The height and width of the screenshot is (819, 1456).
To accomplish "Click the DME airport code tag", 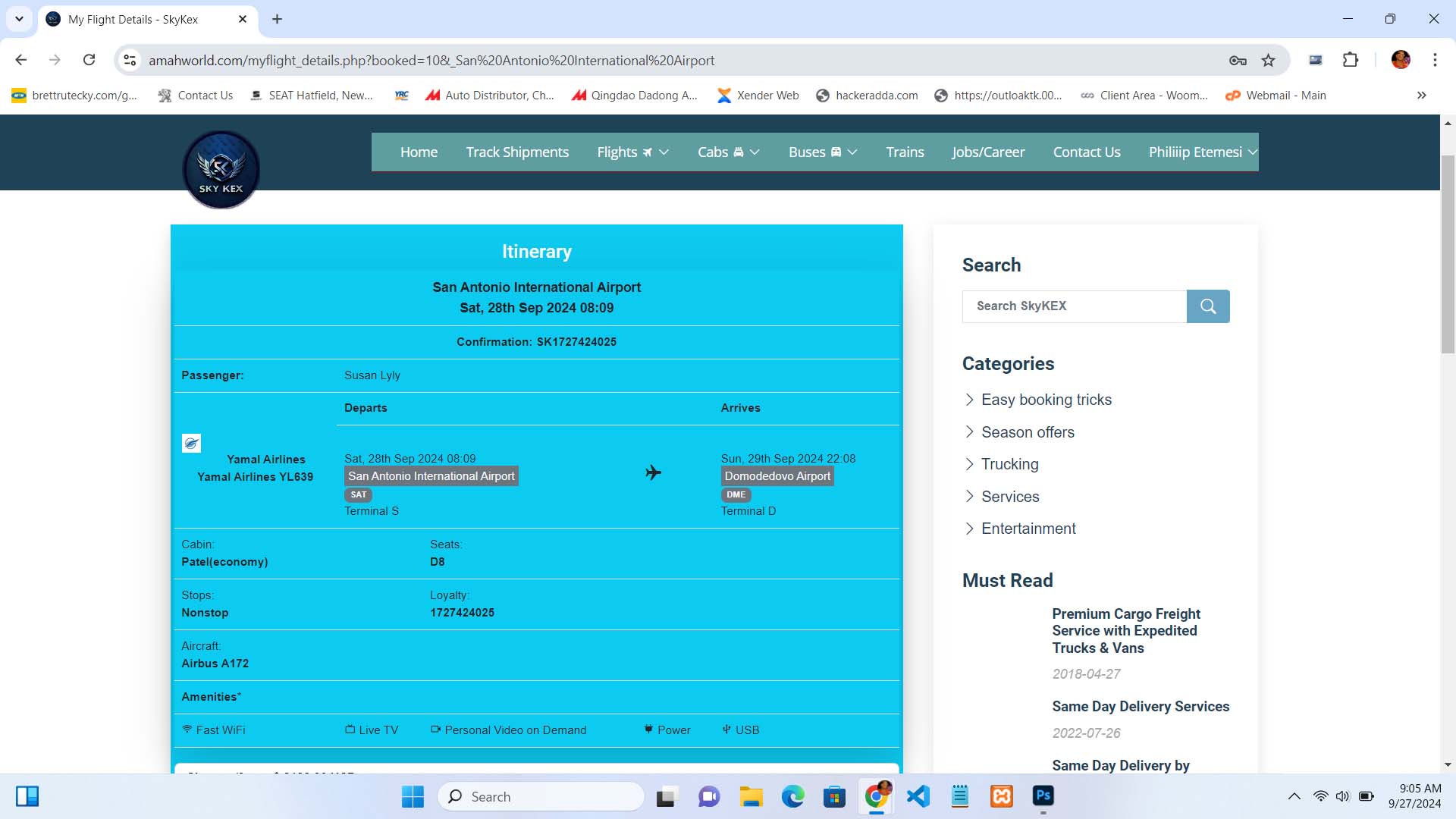I will point(736,494).
